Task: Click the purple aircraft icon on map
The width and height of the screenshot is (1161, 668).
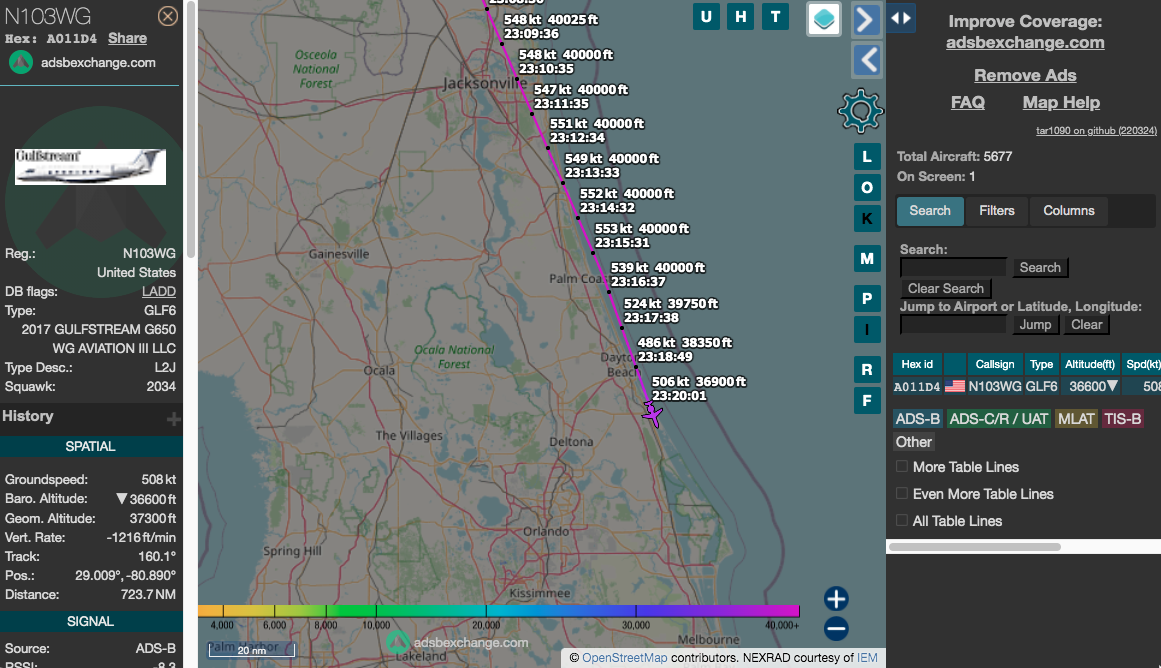Action: [x=652, y=413]
